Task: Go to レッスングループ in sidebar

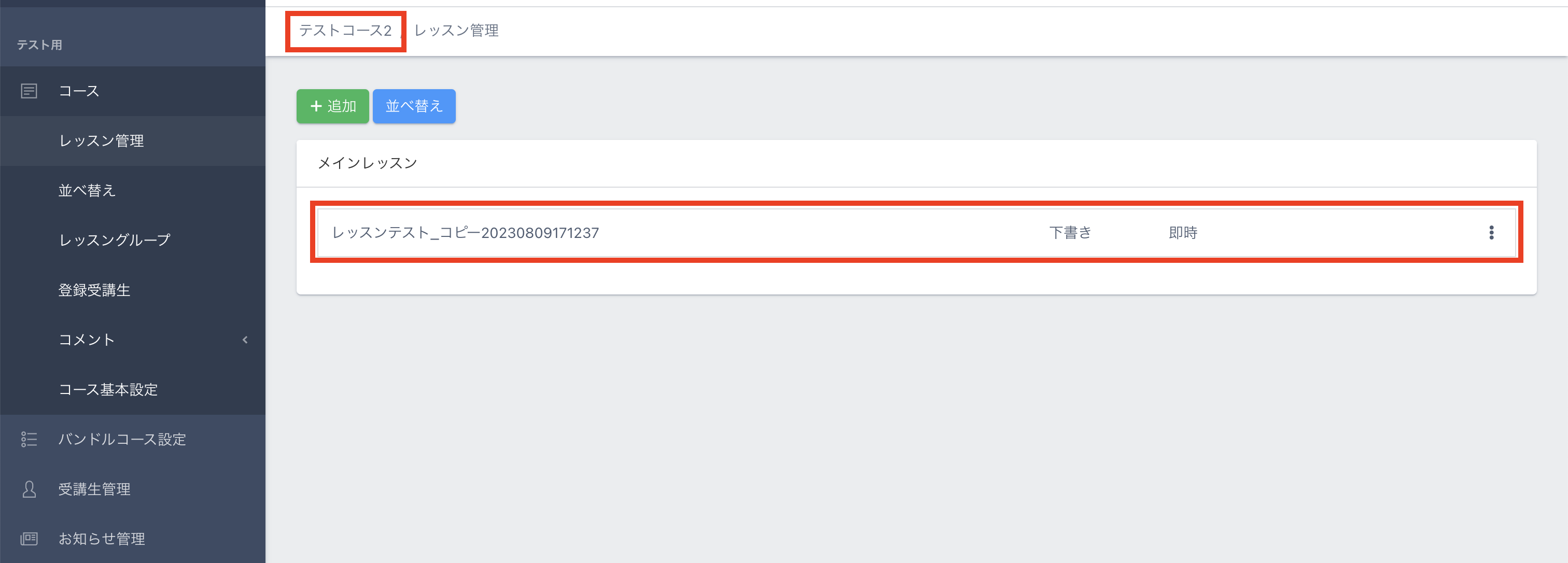Action: point(115,241)
